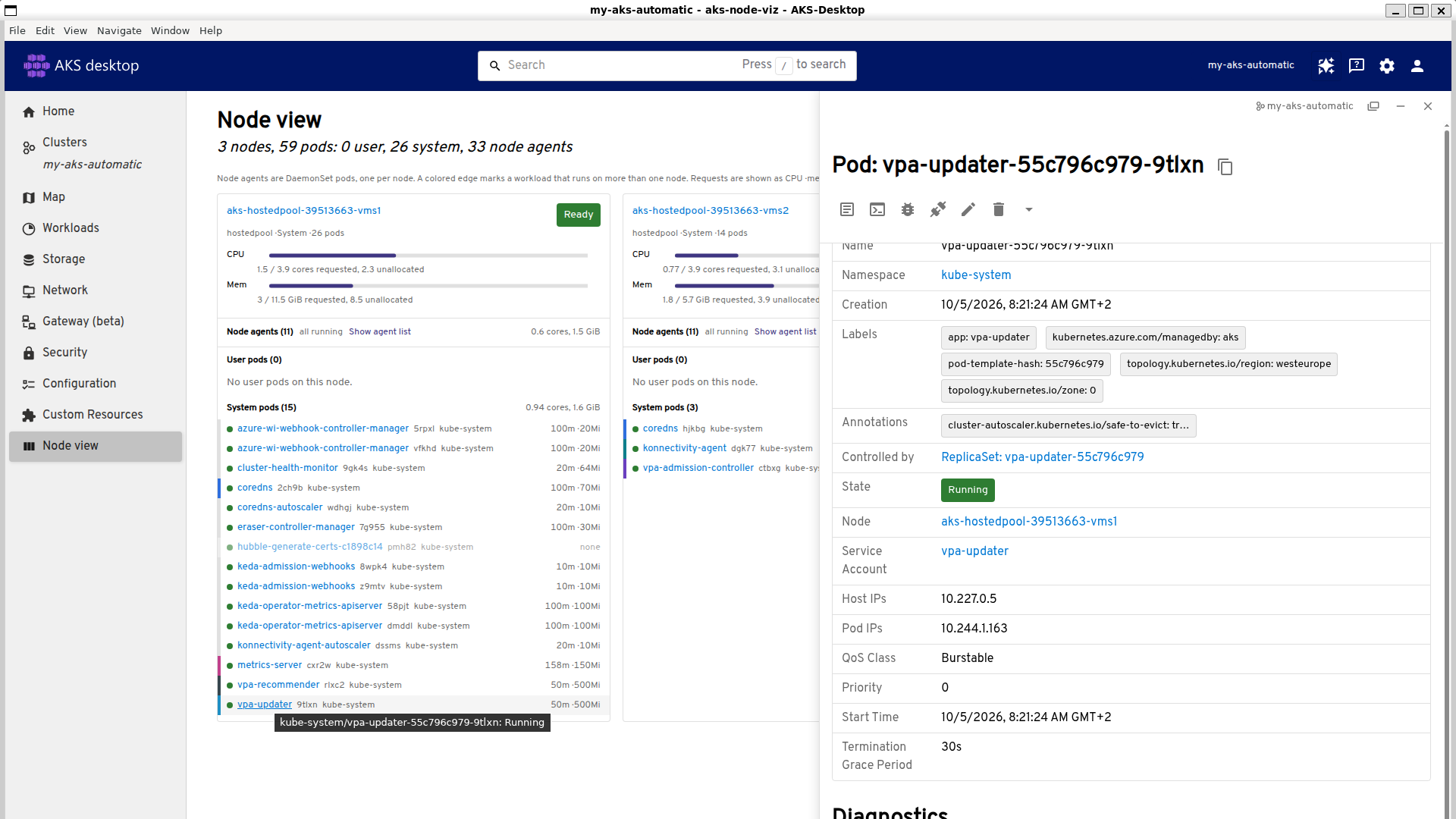Open the metrics-server pod link
The height and width of the screenshot is (819, 1456).
tap(269, 665)
